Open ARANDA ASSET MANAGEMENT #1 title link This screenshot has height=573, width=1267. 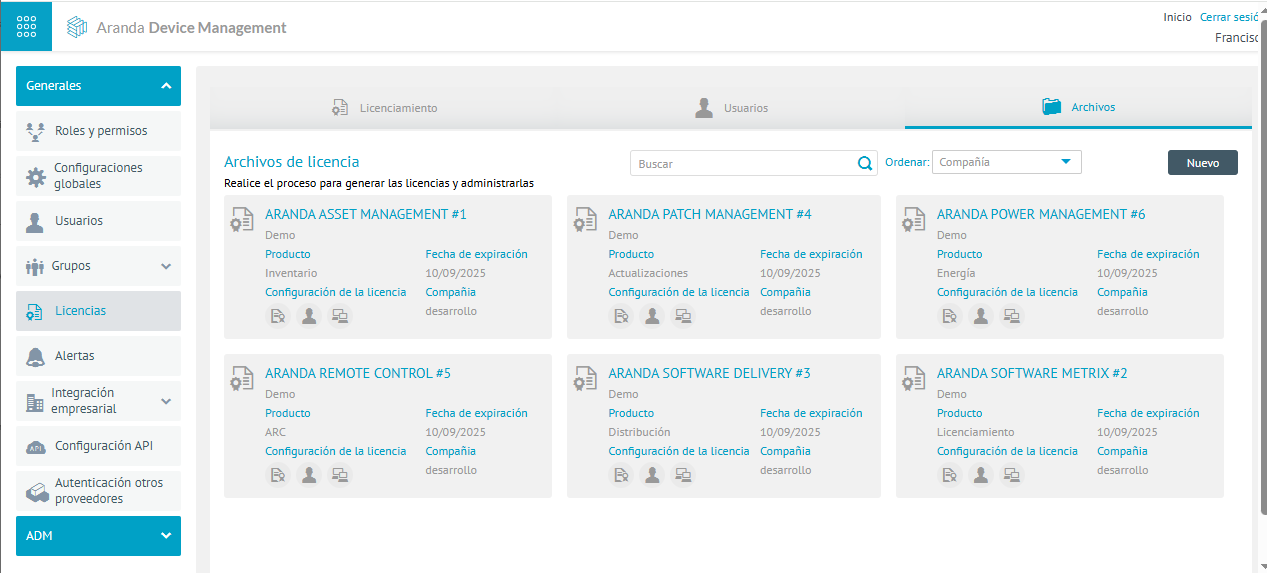[x=366, y=214]
